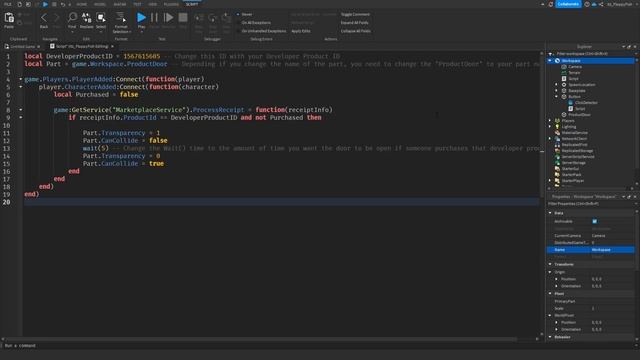Select StarterGui in Explorer
The height and width of the screenshot is (360, 640).
coord(570,169)
